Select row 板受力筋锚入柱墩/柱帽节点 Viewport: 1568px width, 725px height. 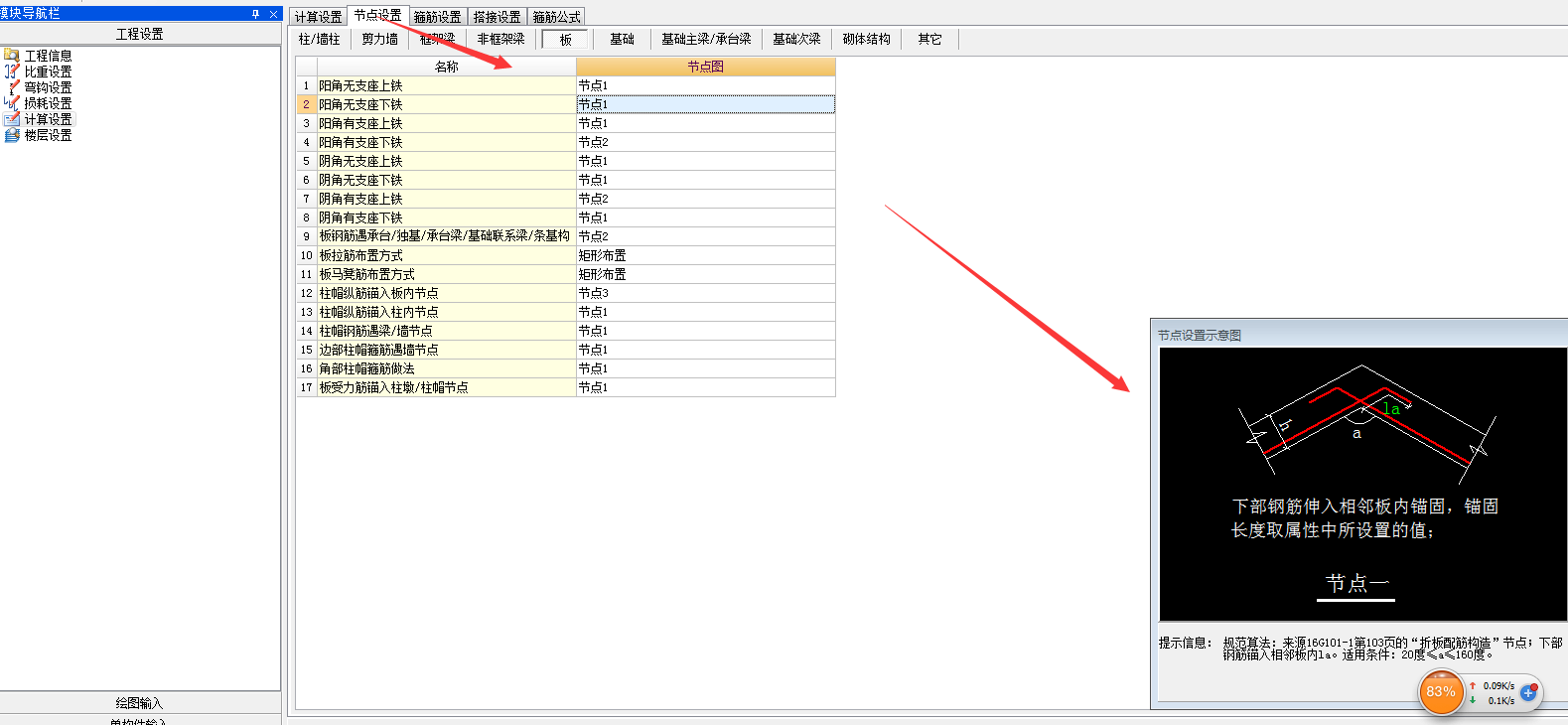(446, 387)
